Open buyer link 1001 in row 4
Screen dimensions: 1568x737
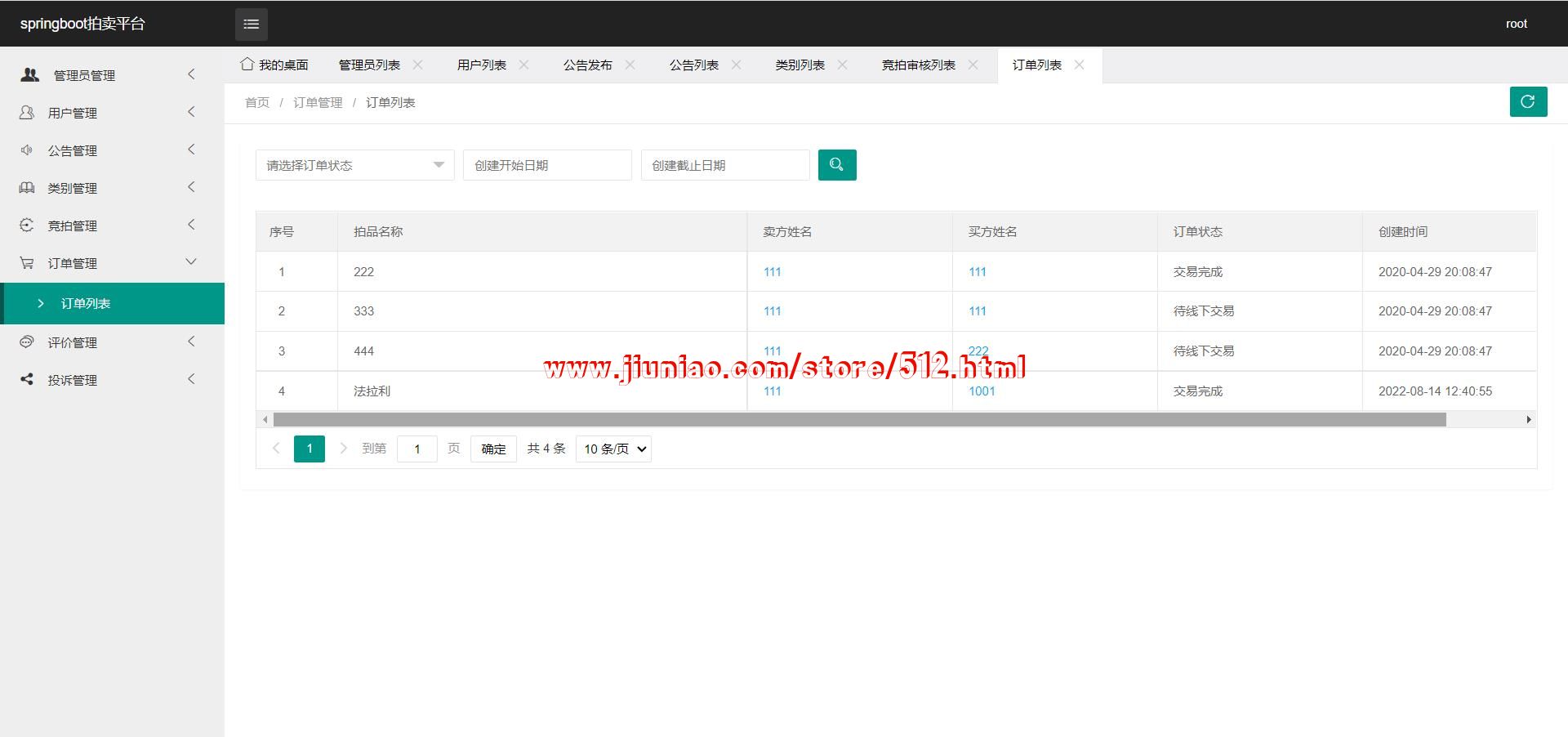[982, 391]
